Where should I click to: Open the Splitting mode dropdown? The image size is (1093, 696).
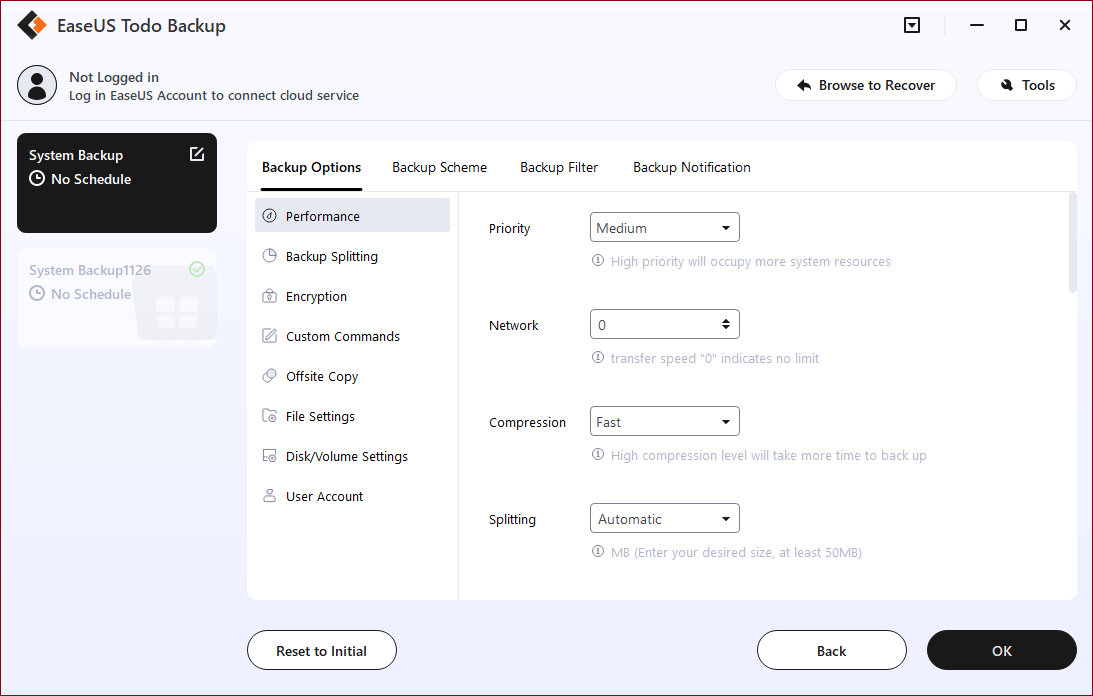[664, 518]
